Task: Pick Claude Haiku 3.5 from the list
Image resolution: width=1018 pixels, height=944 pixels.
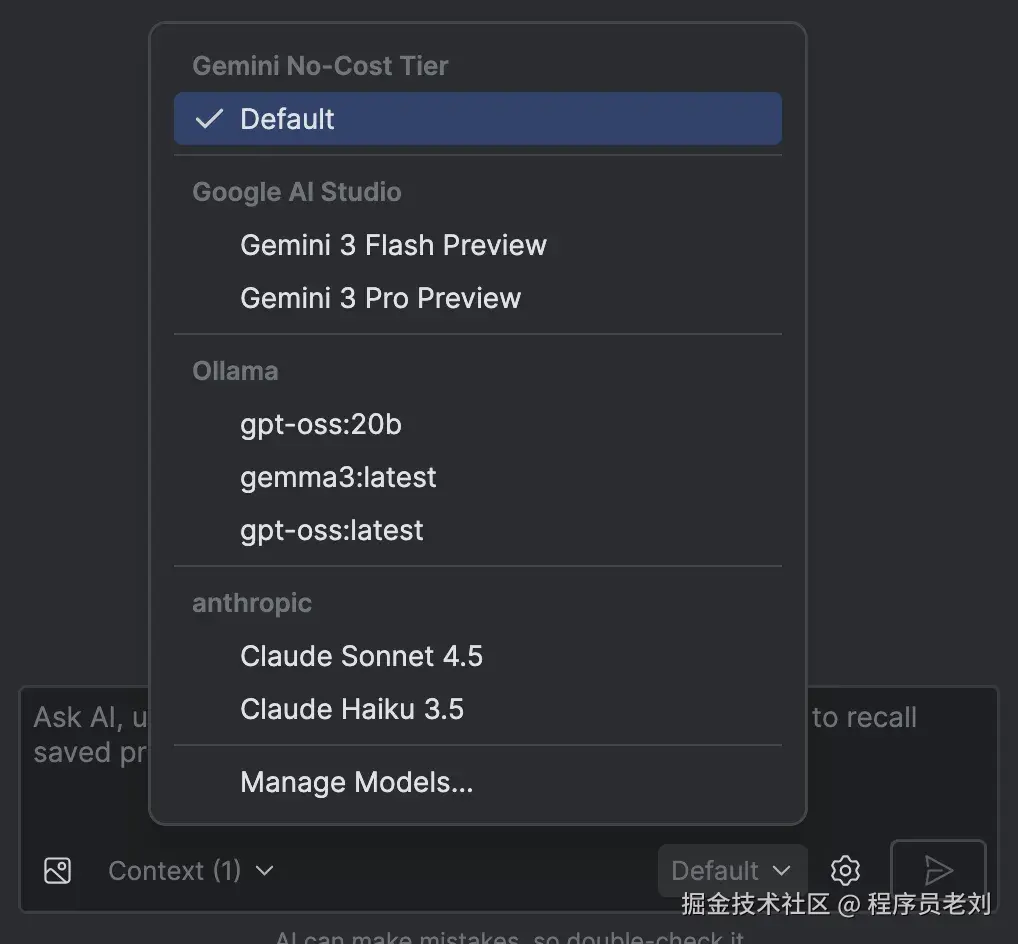Action: pyautogui.click(x=351, y=709)
